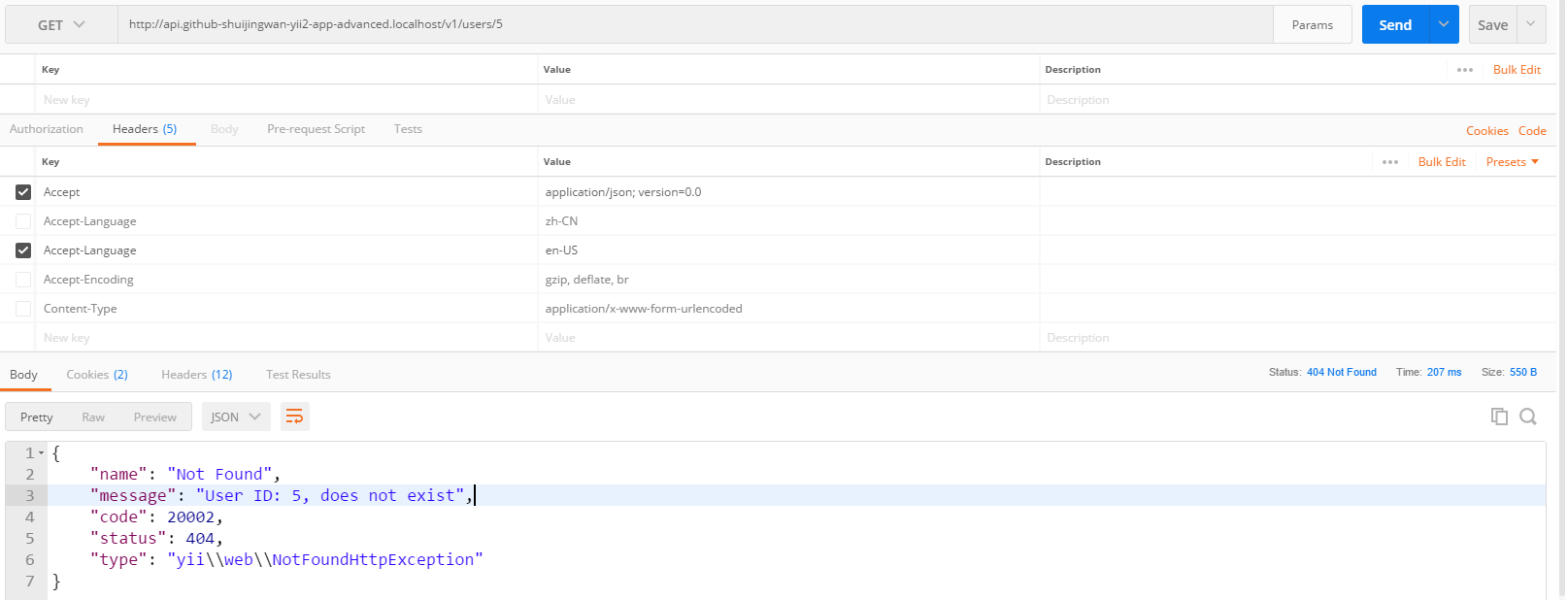Disable the en-US Accept-Language header checkbox

pos(23,250)
